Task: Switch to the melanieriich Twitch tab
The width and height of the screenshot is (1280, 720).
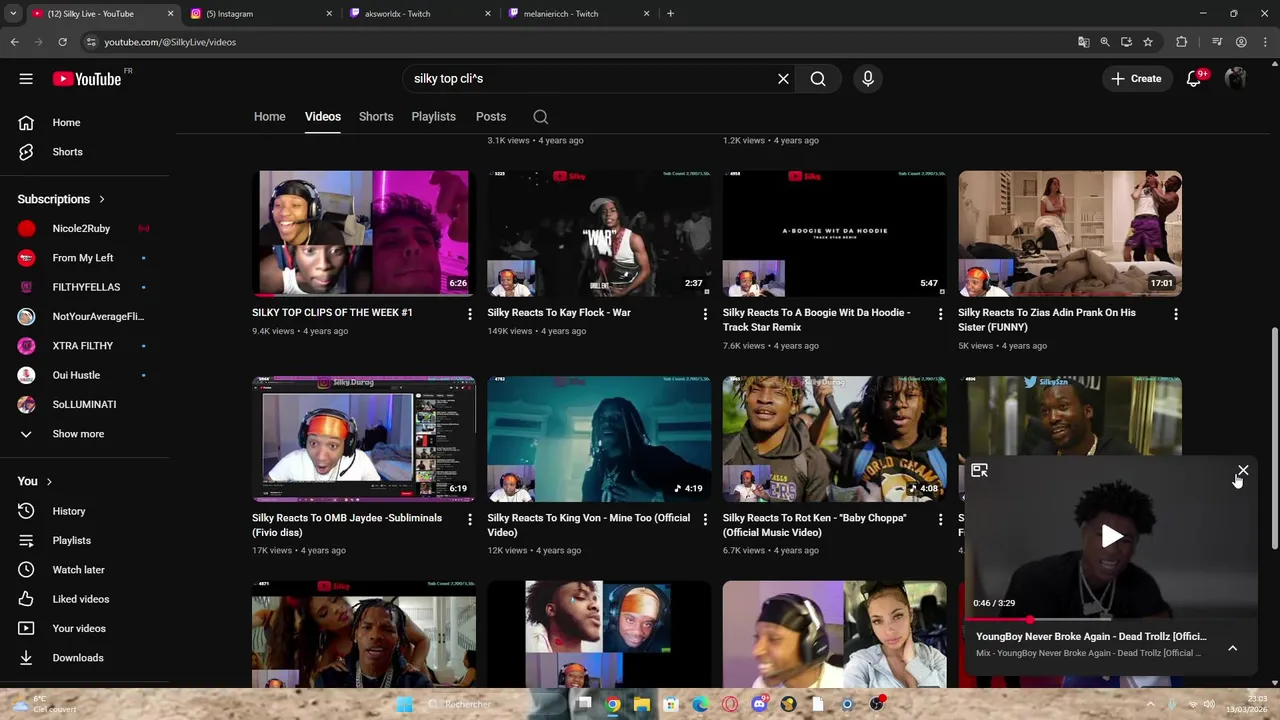Action: 577,14
